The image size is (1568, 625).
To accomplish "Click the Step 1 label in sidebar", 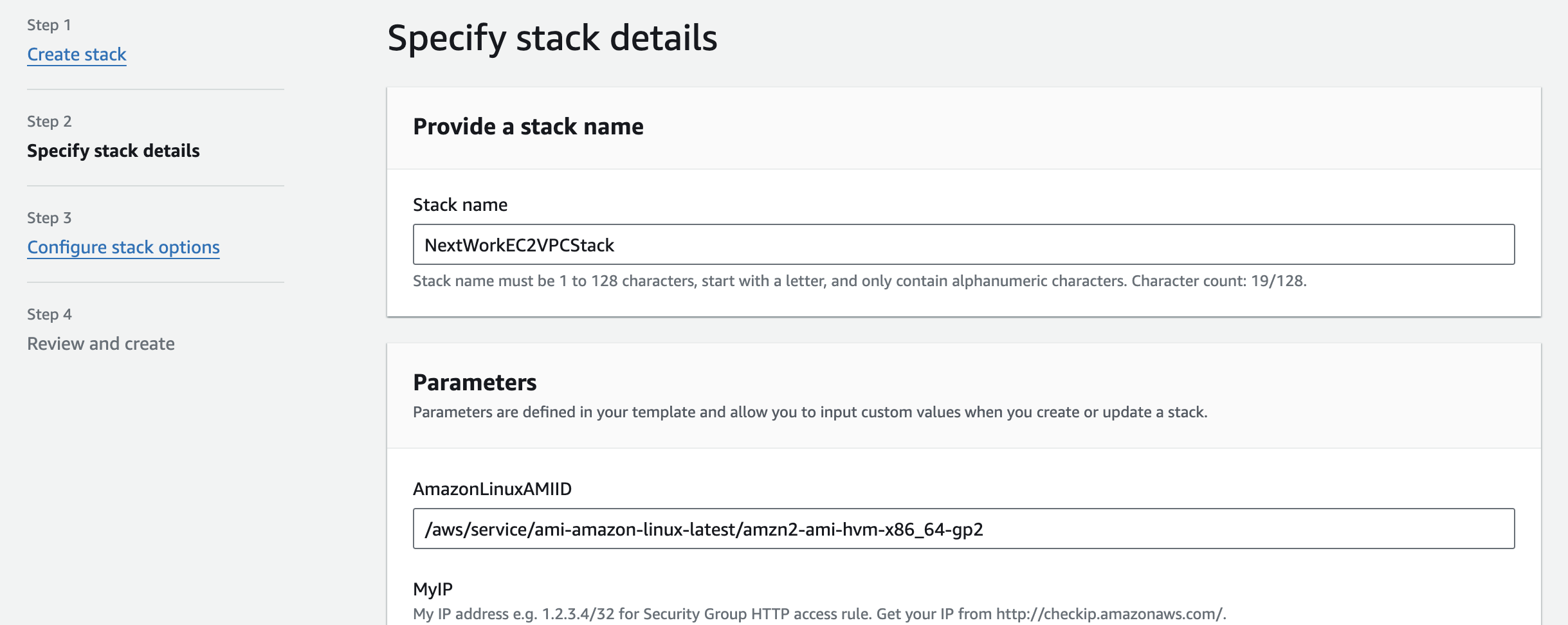I will click(x=49, y=25).
